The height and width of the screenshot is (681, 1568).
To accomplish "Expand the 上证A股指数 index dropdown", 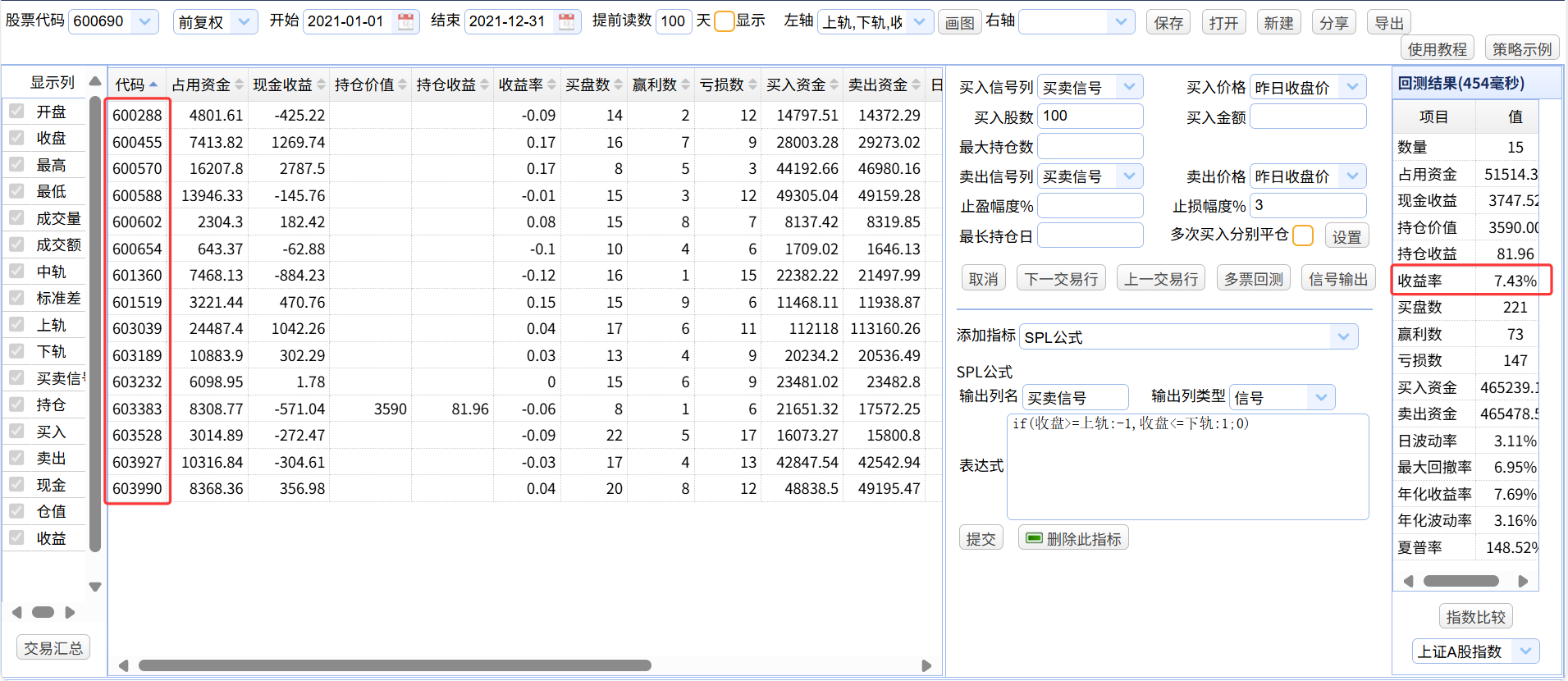I will [x=1525, y=651].
